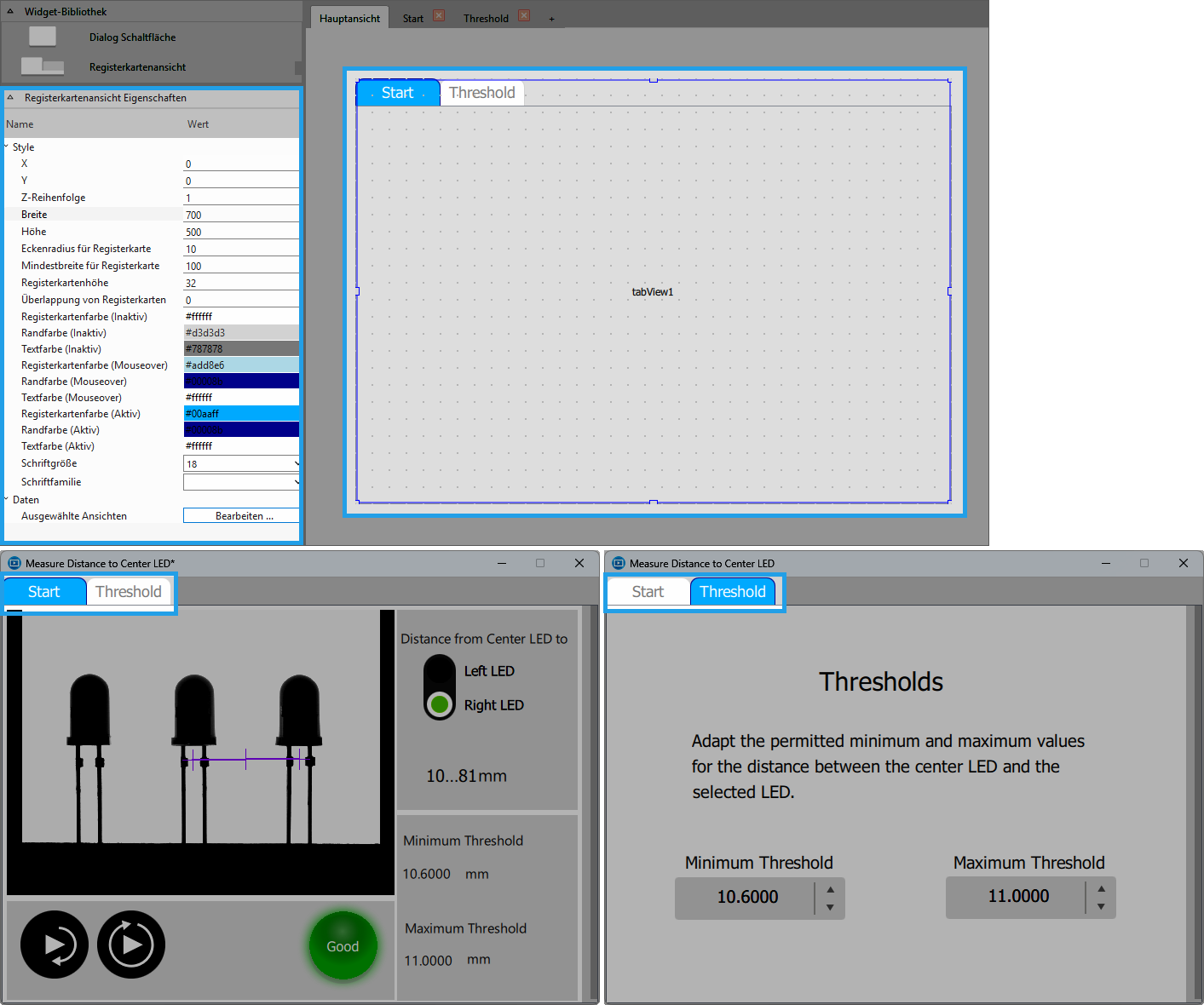
Task: Collapse the Widget-Bibliothek panel
Action: 10,12
